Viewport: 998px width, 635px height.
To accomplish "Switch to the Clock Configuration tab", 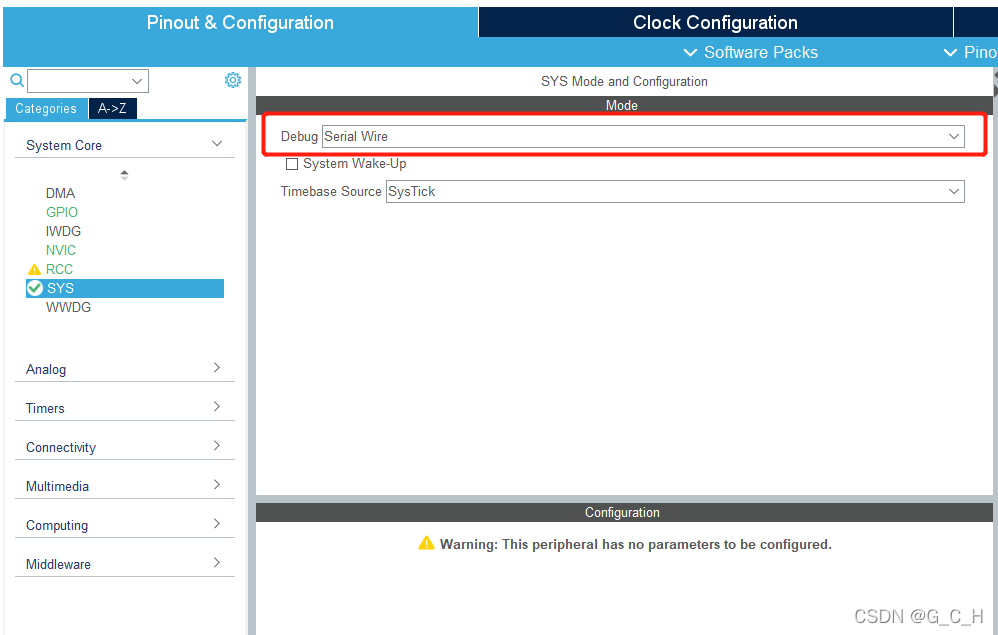I will pyautogui.click(x=715, y=22).
